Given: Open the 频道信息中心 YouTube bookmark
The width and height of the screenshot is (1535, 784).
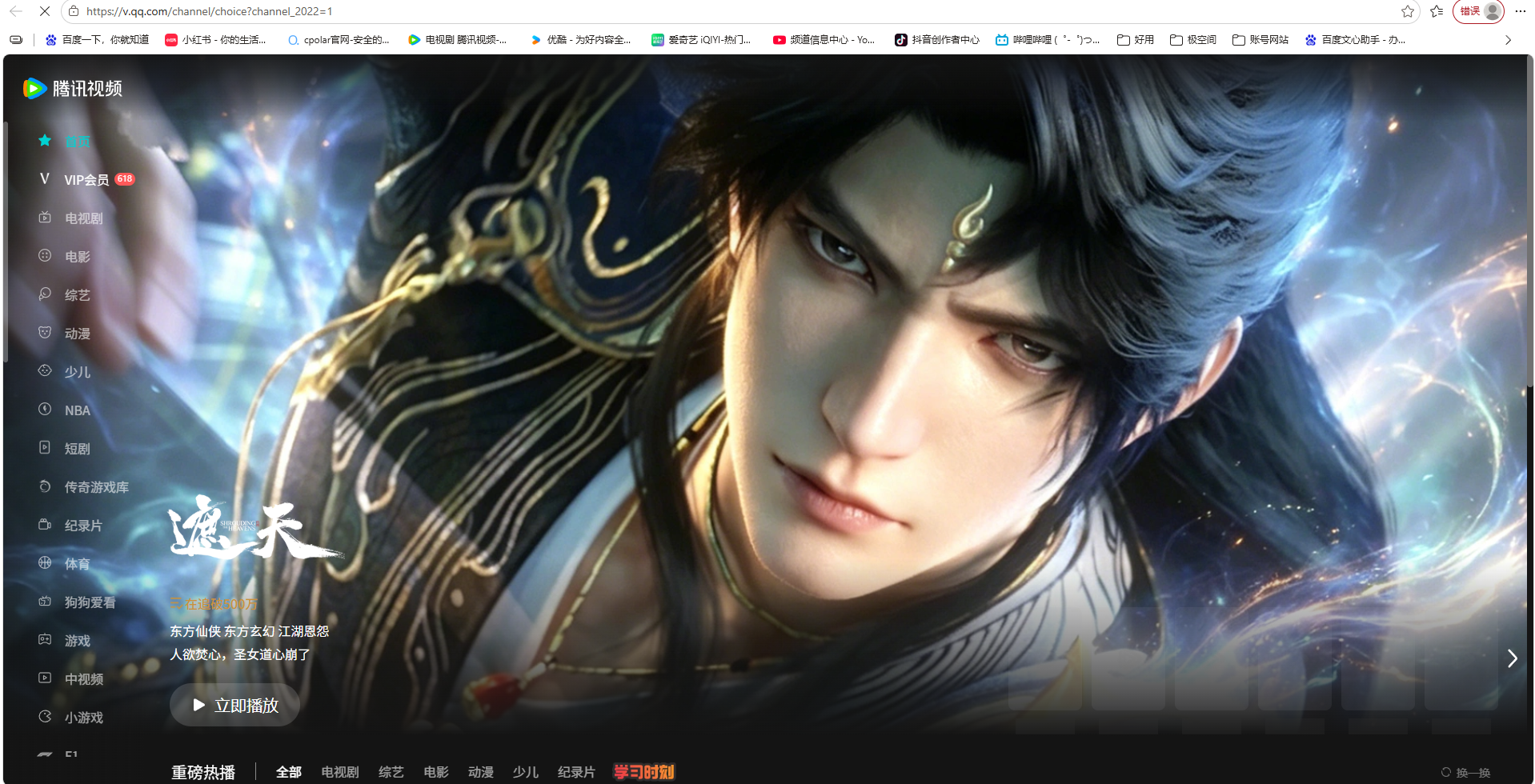Looking at the screenshot, I should point(824,40).
